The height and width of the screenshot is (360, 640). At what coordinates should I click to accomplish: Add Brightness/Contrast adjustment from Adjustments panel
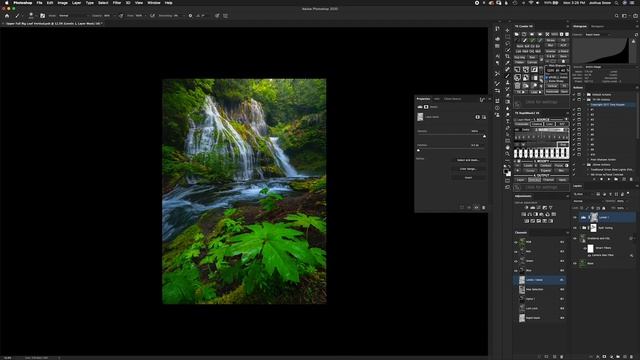527,207
